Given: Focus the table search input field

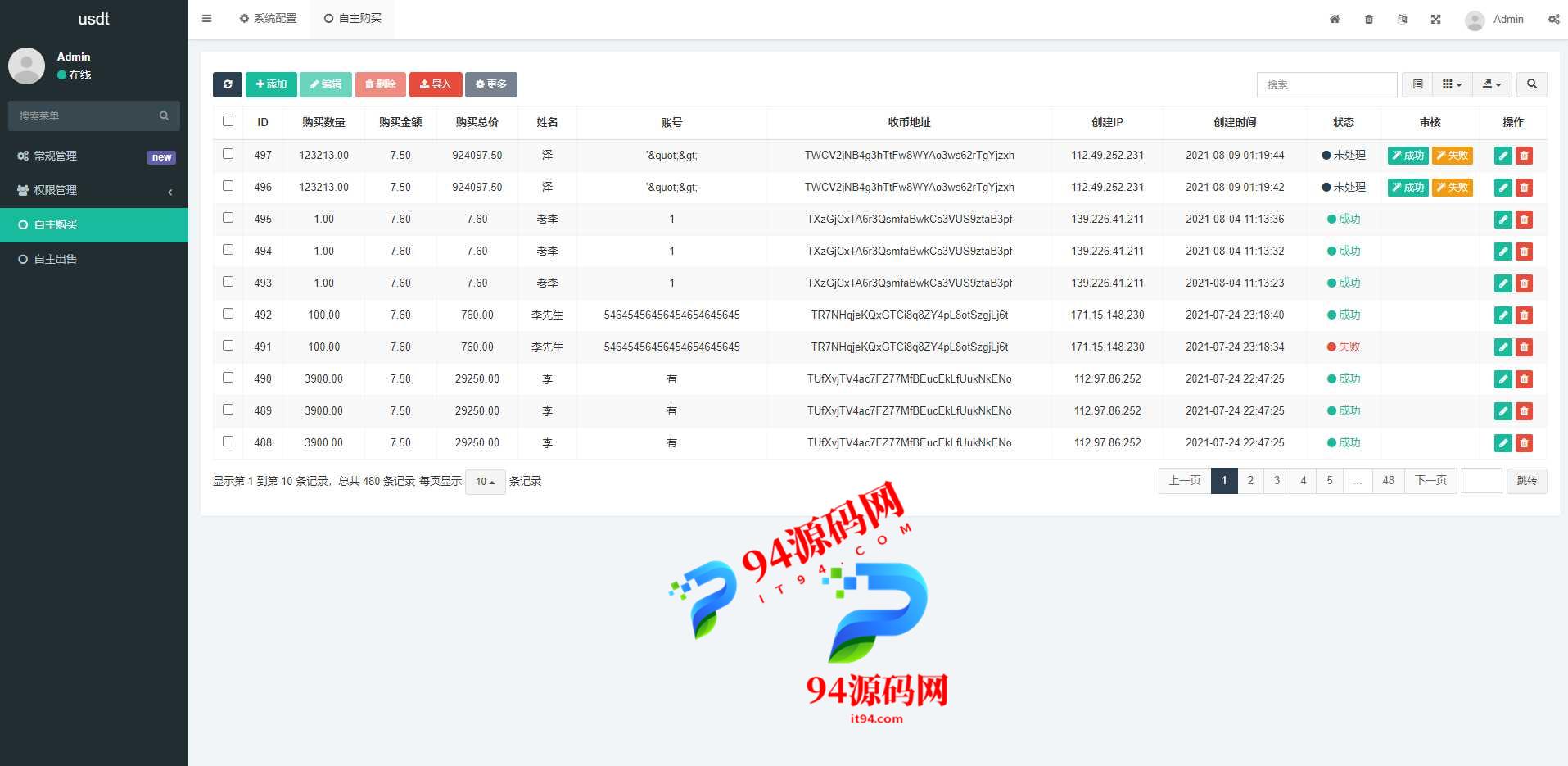Looking at the screenshot, I should point(1327,84).
